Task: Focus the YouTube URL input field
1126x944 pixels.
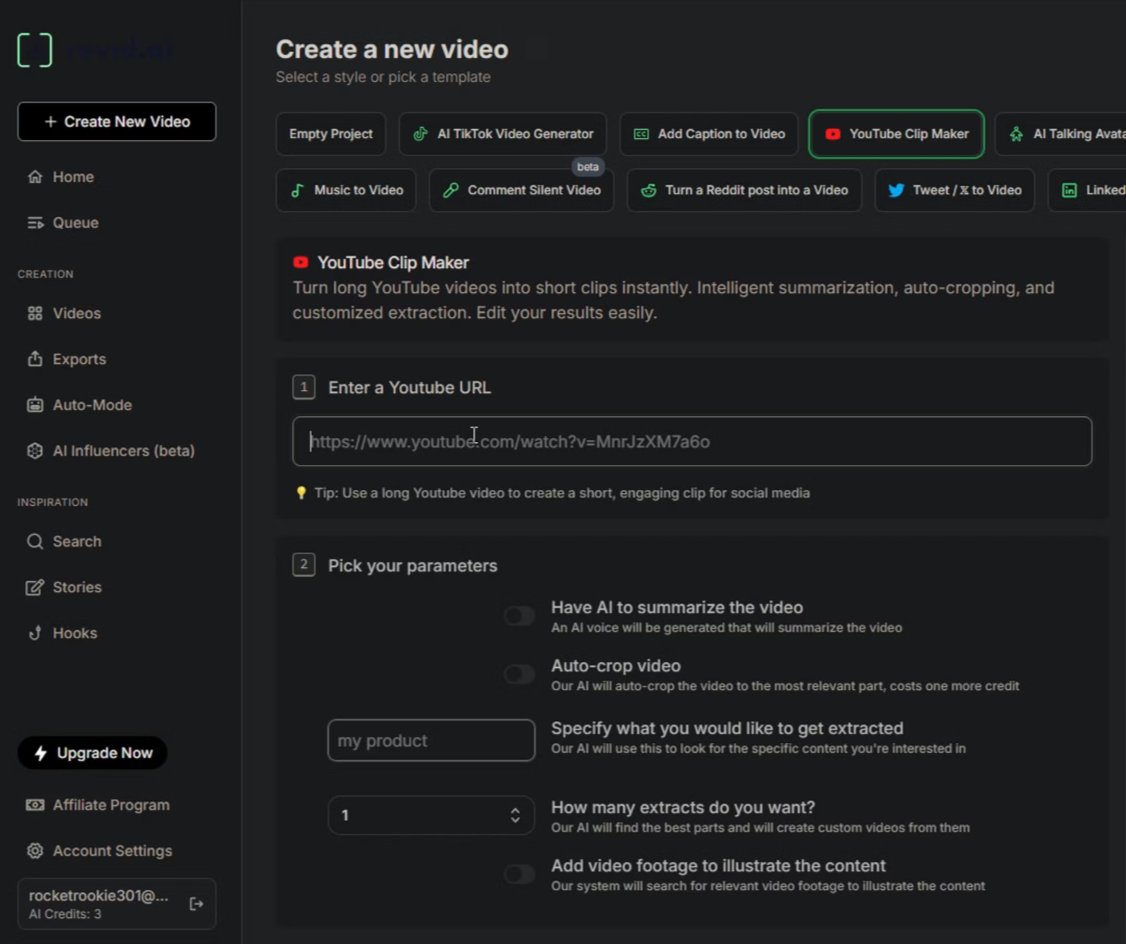Action: [x=692, y=442]
